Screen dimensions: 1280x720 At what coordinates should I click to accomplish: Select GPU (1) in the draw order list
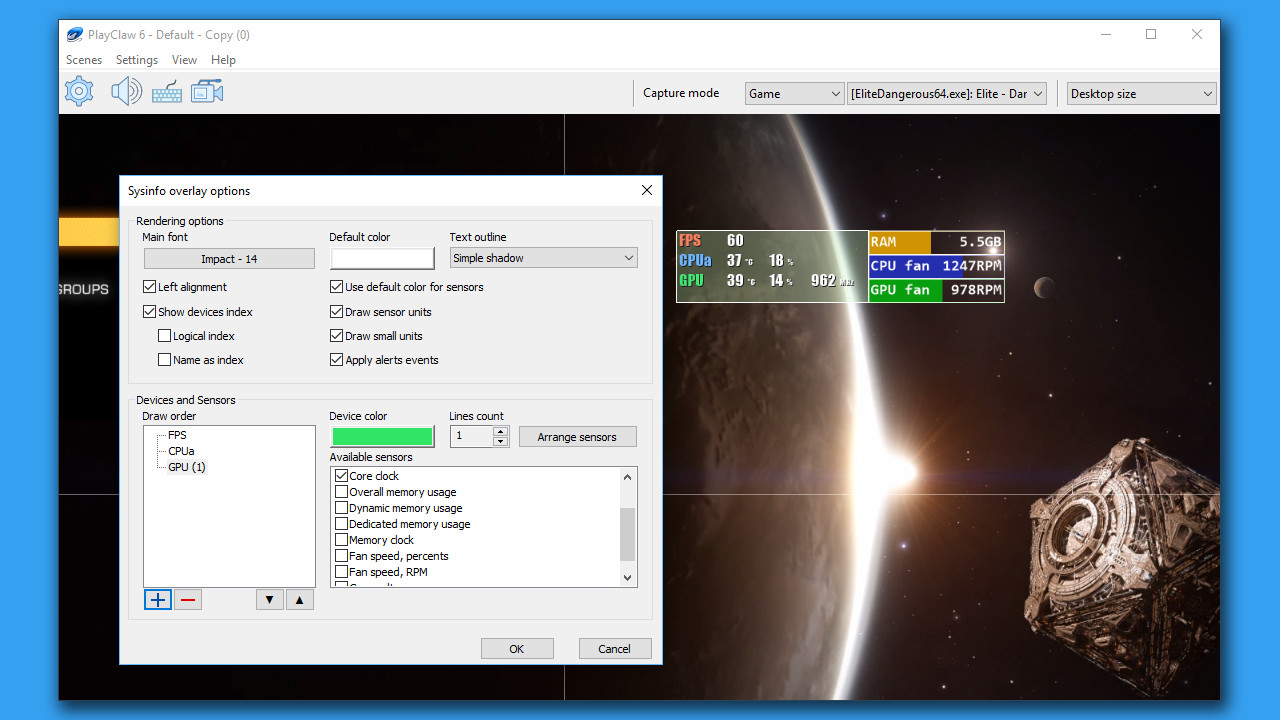click(185, 467)
